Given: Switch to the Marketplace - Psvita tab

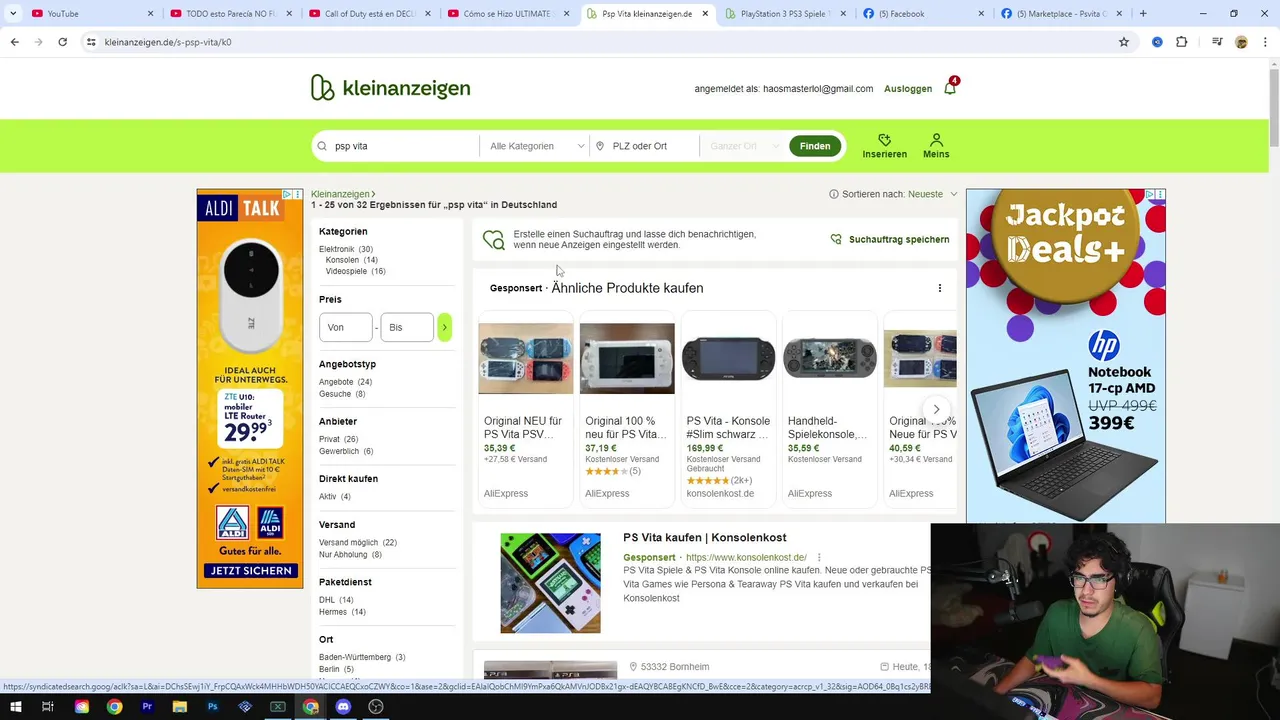Looking at the screenshot, I should [x=1062, y=14].
